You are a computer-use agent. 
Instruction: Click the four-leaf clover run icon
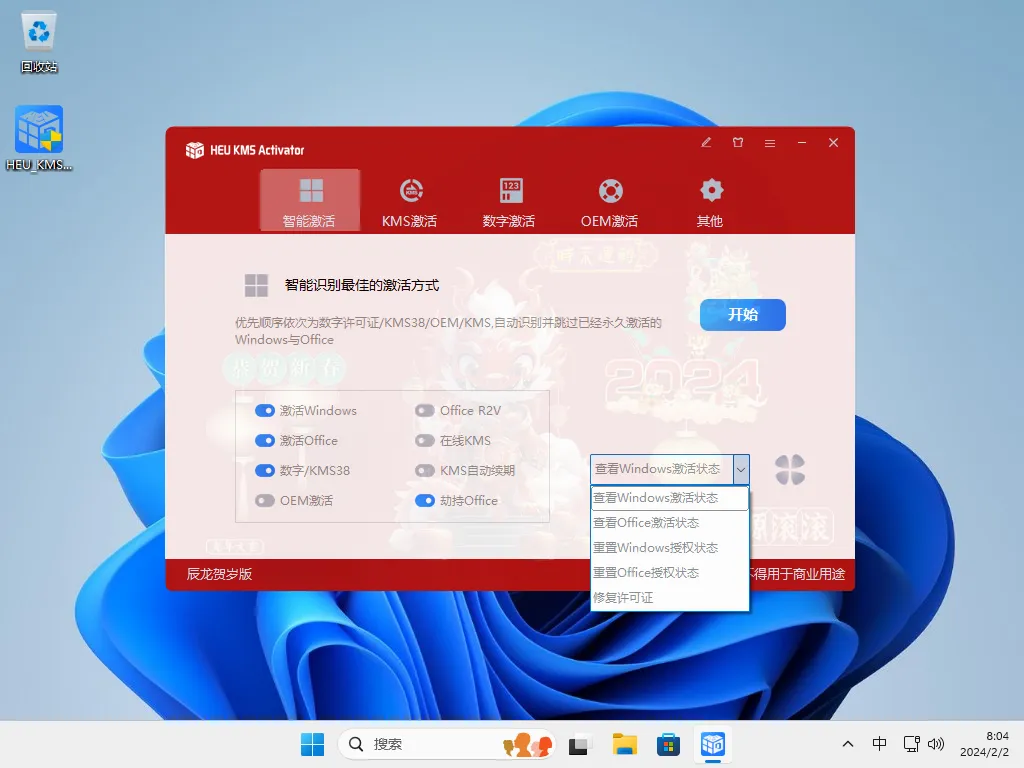coord(790,470)
